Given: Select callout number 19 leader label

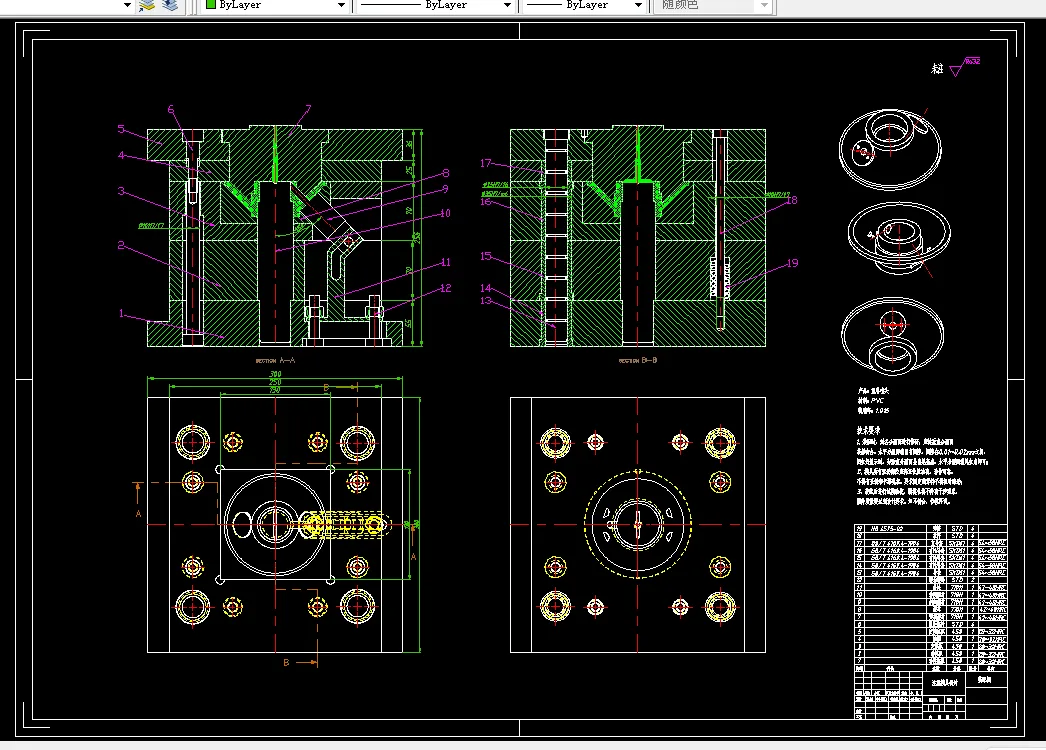Looking at the screenshot, I should click(x=792, y=263).
